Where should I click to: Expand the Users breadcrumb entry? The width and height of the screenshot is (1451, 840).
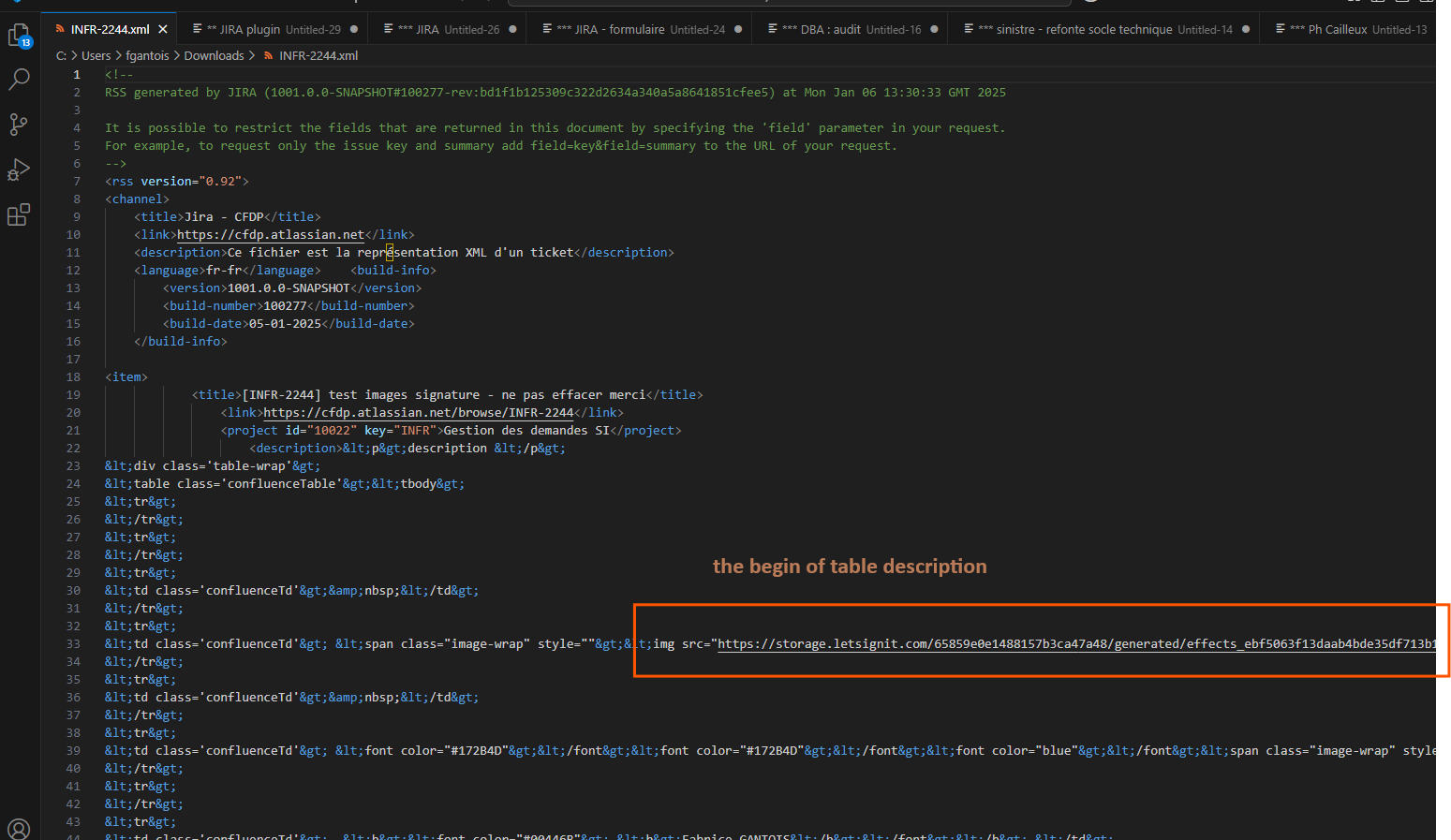(x=96, y=55)
